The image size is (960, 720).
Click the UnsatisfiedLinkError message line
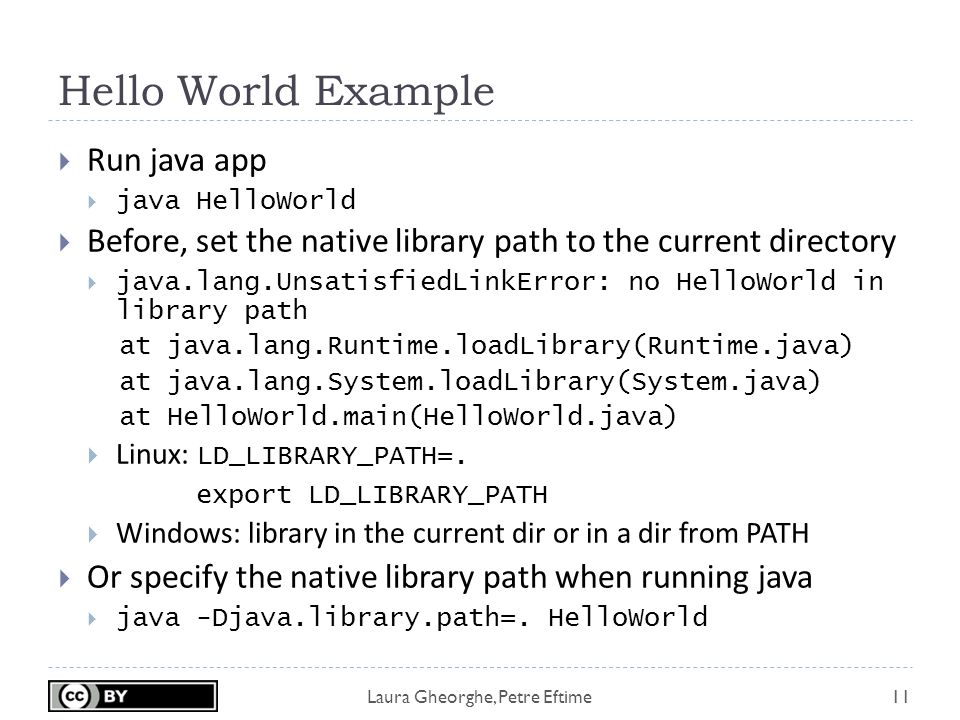500,281
